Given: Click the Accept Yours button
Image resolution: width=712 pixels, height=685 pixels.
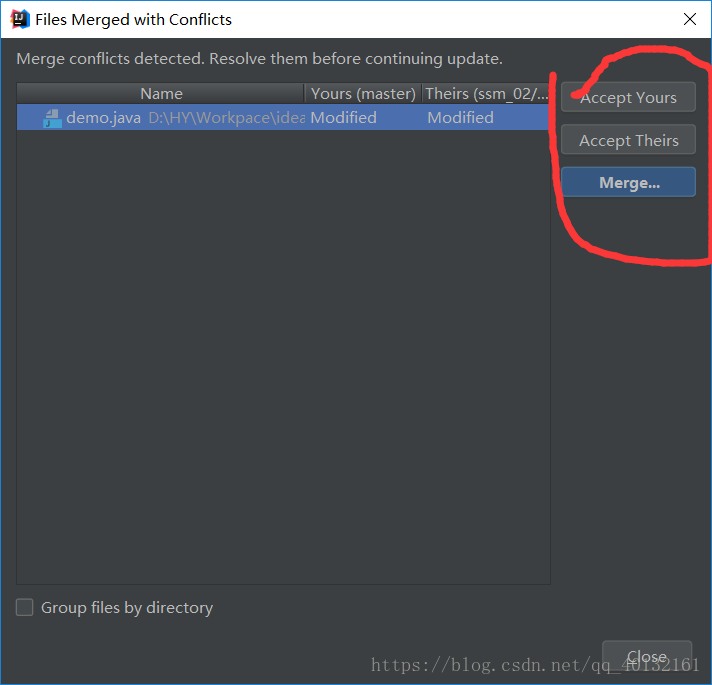Looking at the screenshot, I should (628, 97).
